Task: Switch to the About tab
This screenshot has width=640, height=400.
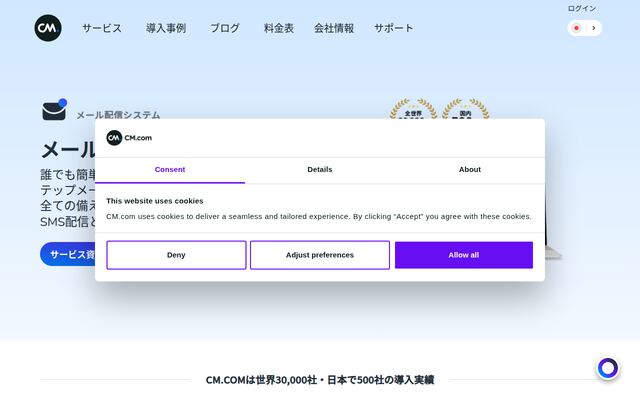Action: 470,170
